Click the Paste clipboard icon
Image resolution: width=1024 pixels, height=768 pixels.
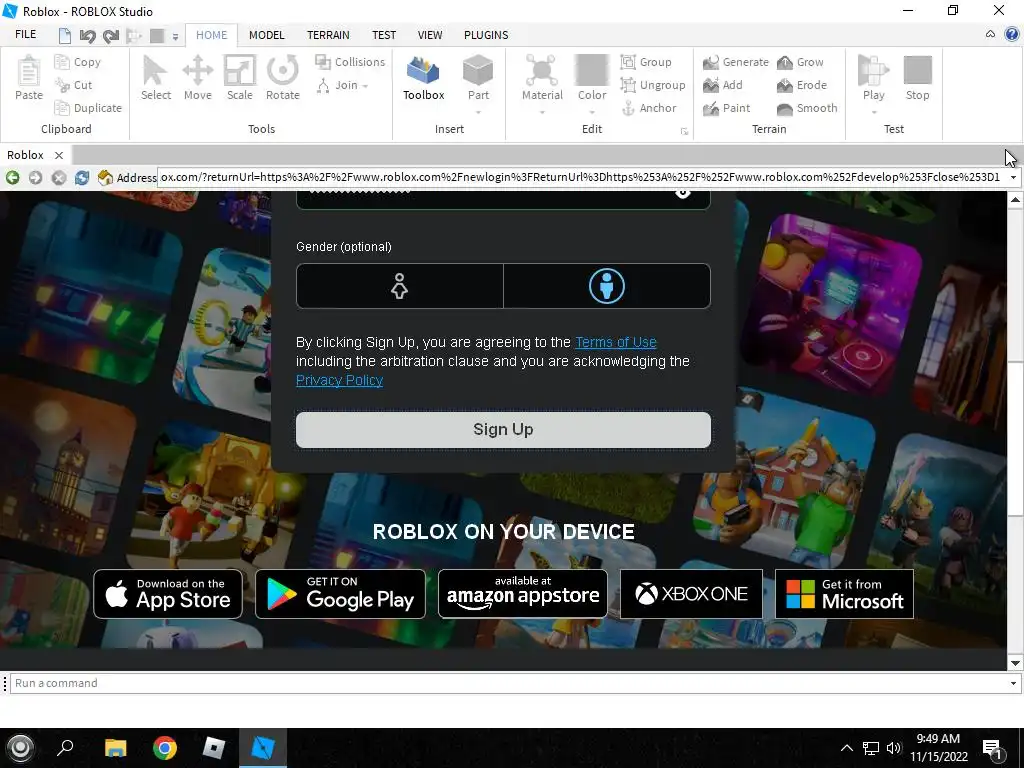[x=29, y=78]
